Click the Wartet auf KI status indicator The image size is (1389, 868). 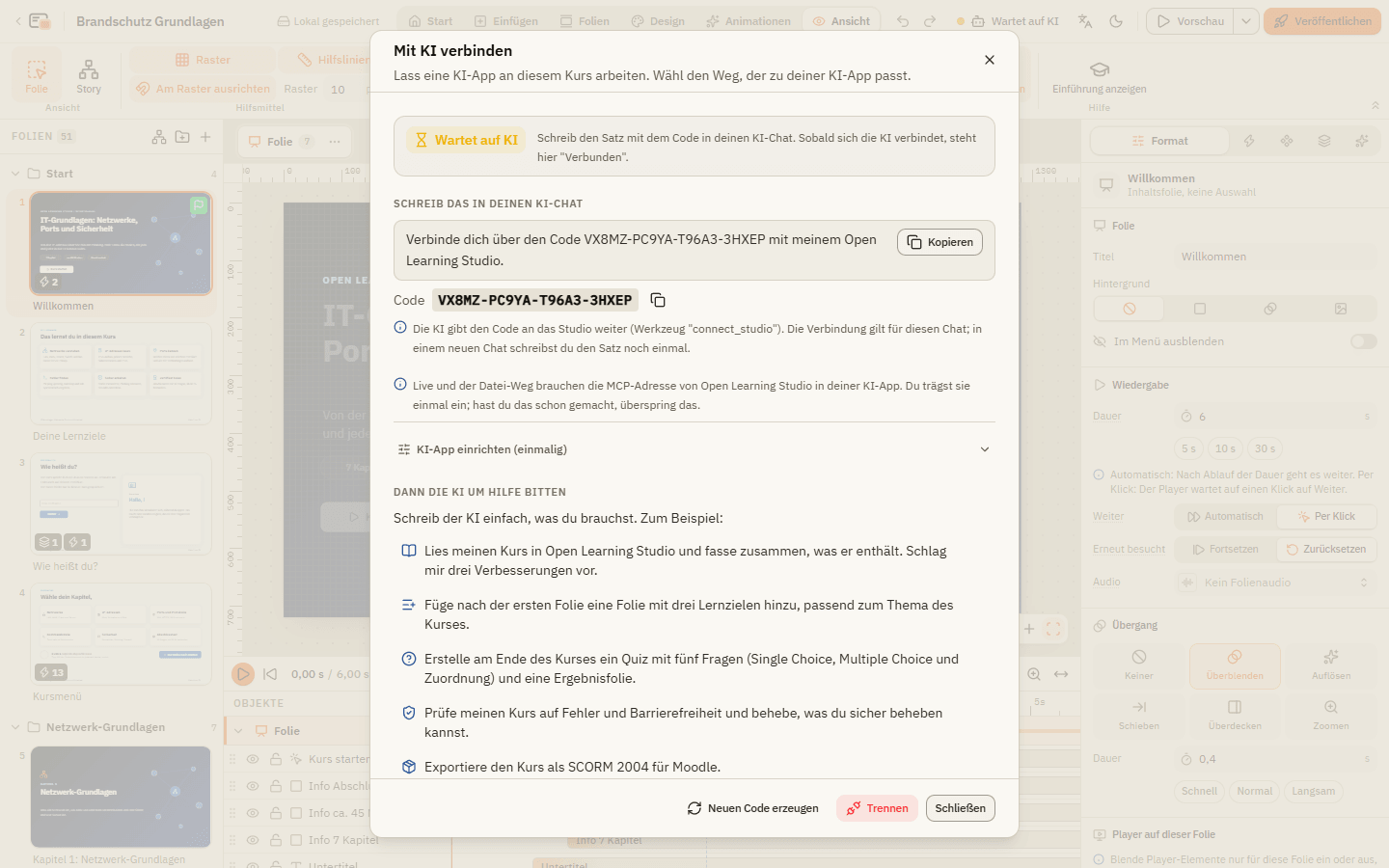coord(1008,21)
